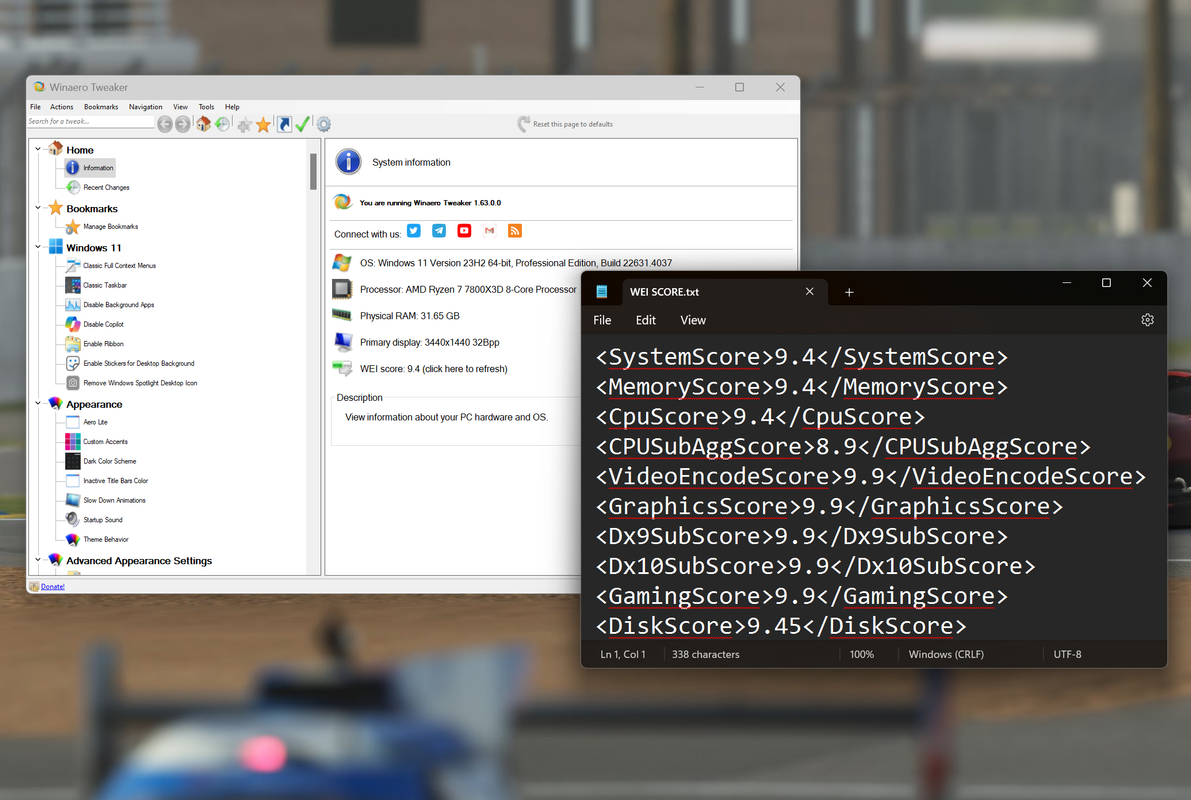Screen dimensions: 1191x800
Task: Open Winaero File menu
Action: tap(36, 107)
